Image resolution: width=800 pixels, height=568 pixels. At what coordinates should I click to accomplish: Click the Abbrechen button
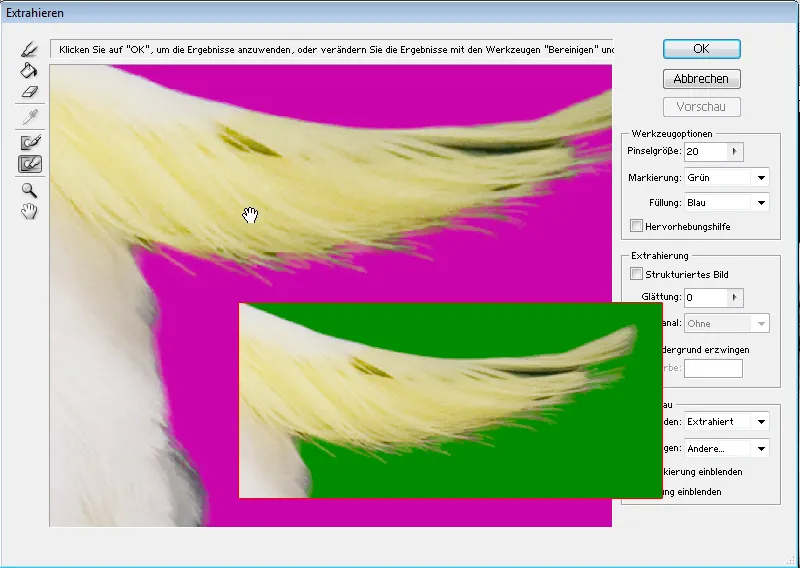point(701,79)
